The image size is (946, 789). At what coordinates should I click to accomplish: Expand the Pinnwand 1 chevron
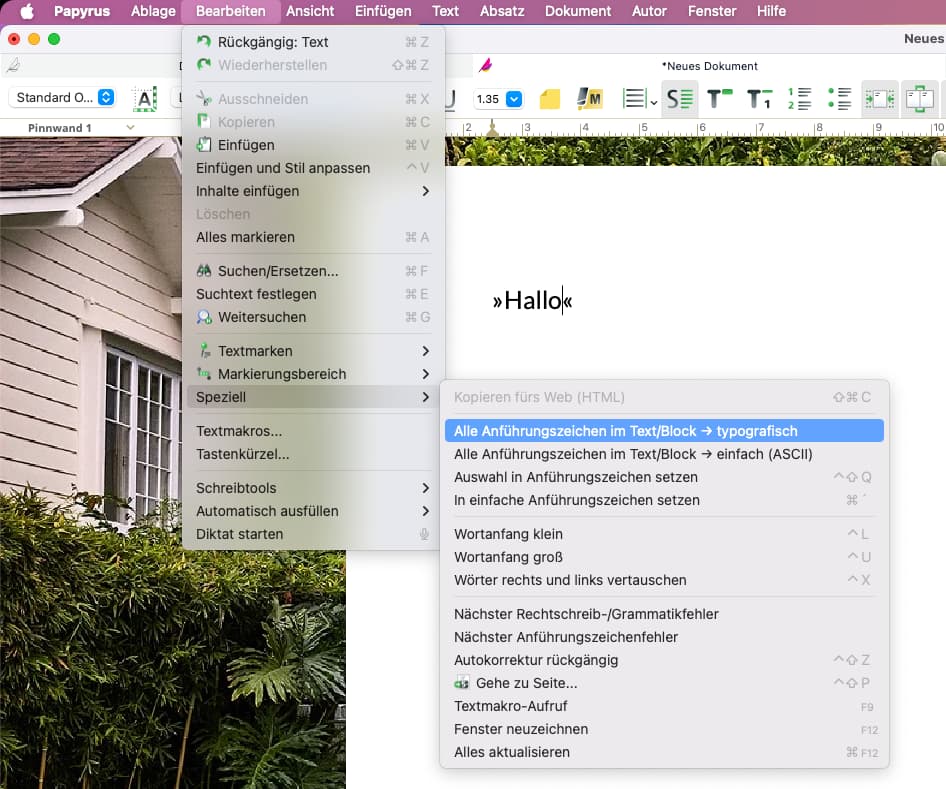[x=130, y=128]
